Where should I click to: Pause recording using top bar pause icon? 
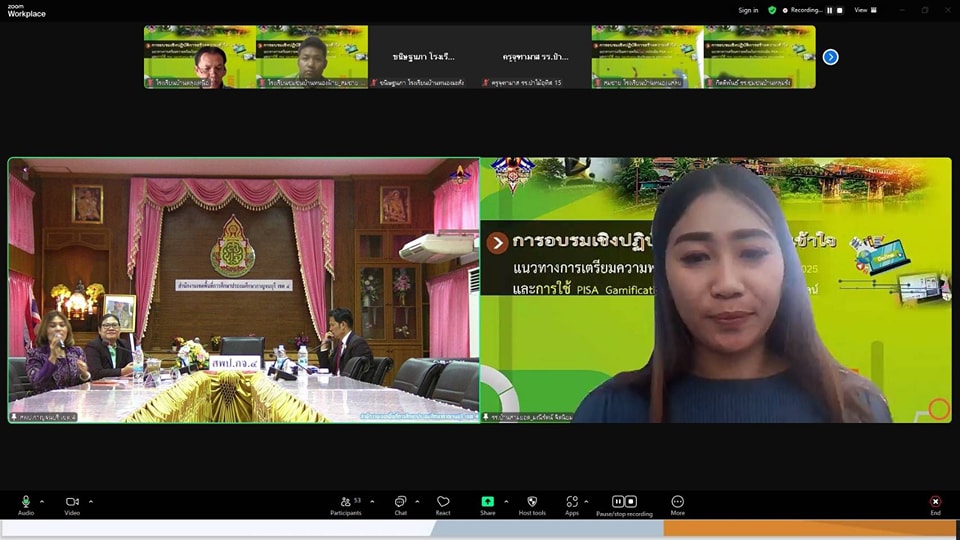(830, 10)
